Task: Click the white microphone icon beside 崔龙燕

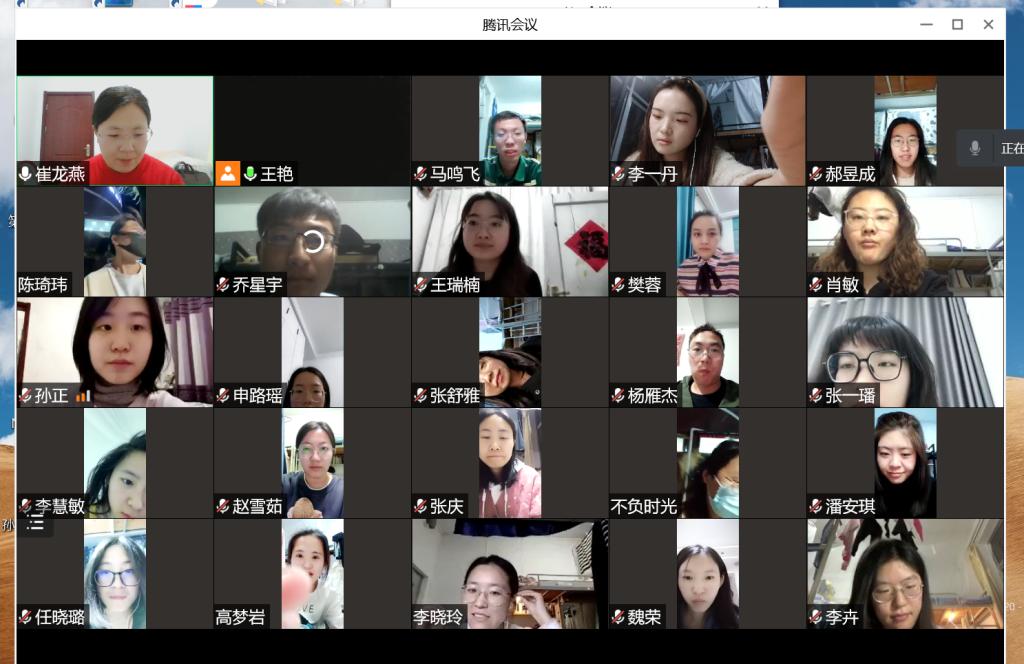Action: click(25, 175)
